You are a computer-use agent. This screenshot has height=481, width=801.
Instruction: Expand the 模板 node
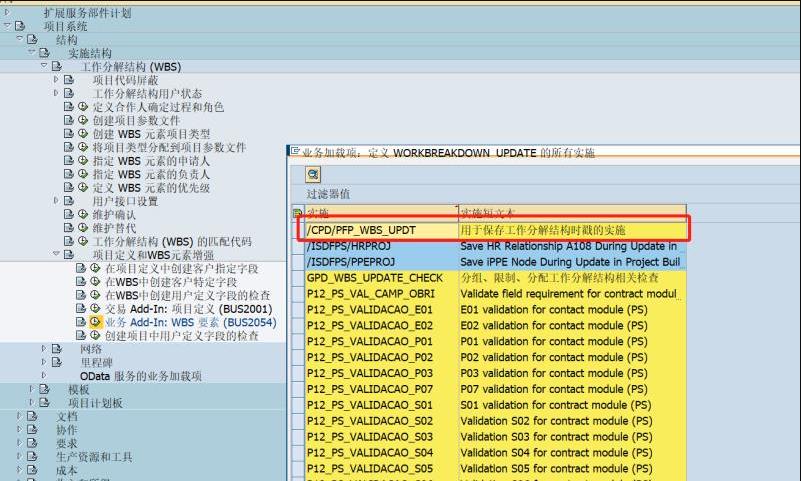pos(32,389)
